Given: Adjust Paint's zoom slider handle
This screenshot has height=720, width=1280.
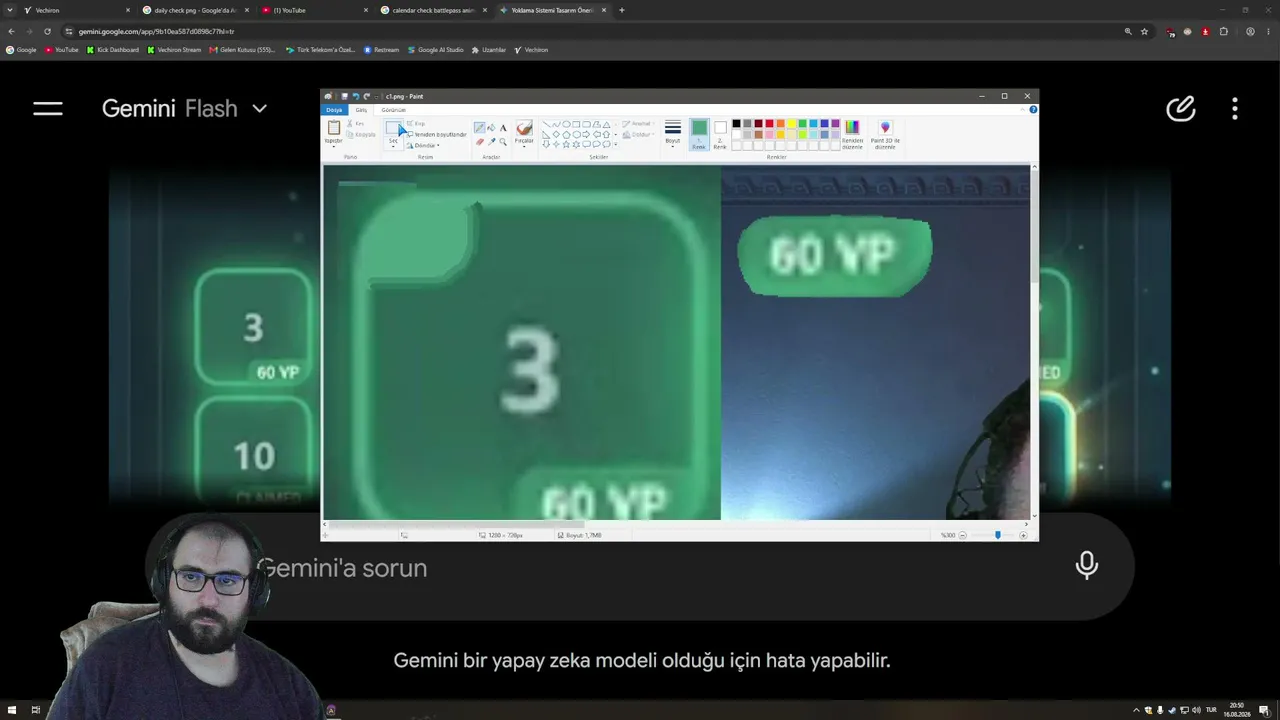Looking at the screenshot, I should coord(997,535).
